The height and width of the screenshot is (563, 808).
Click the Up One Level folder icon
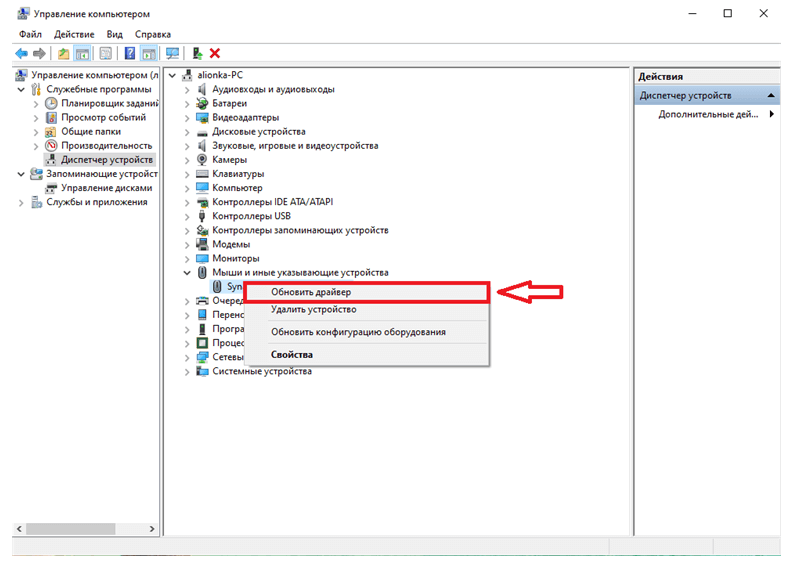pyautogui.click(x=63, y=53)
